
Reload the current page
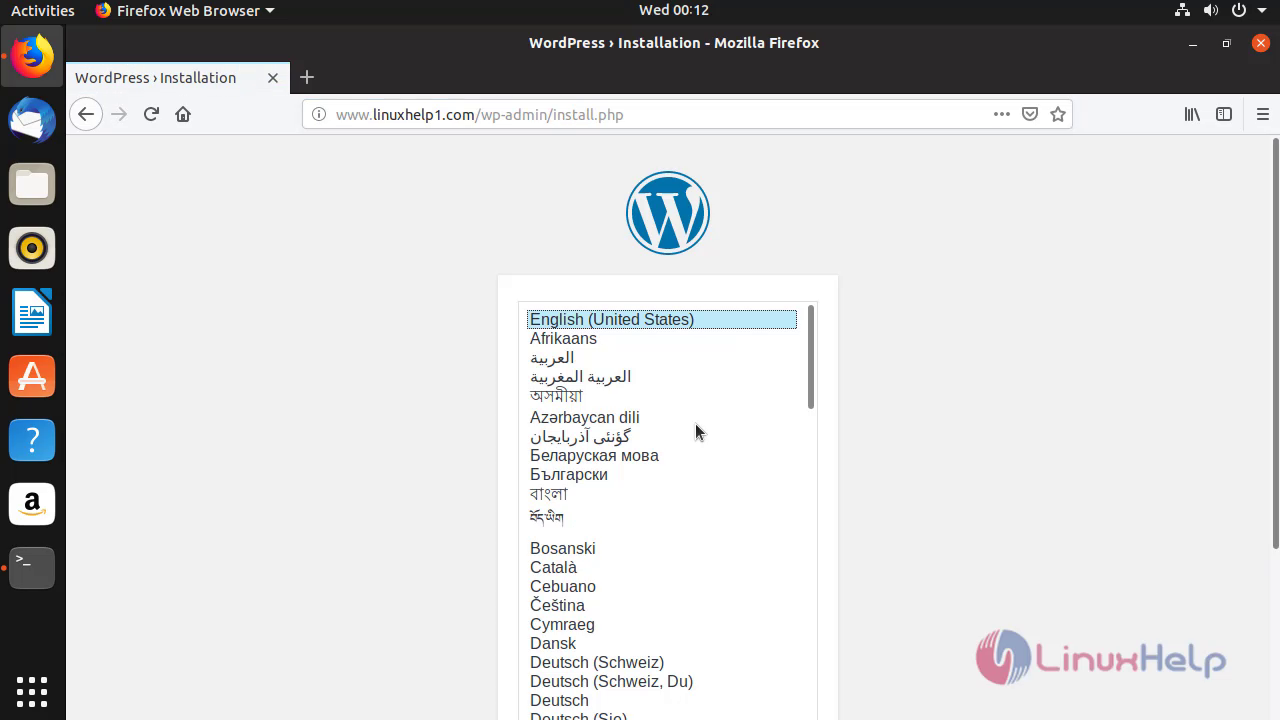coord(151,114)
